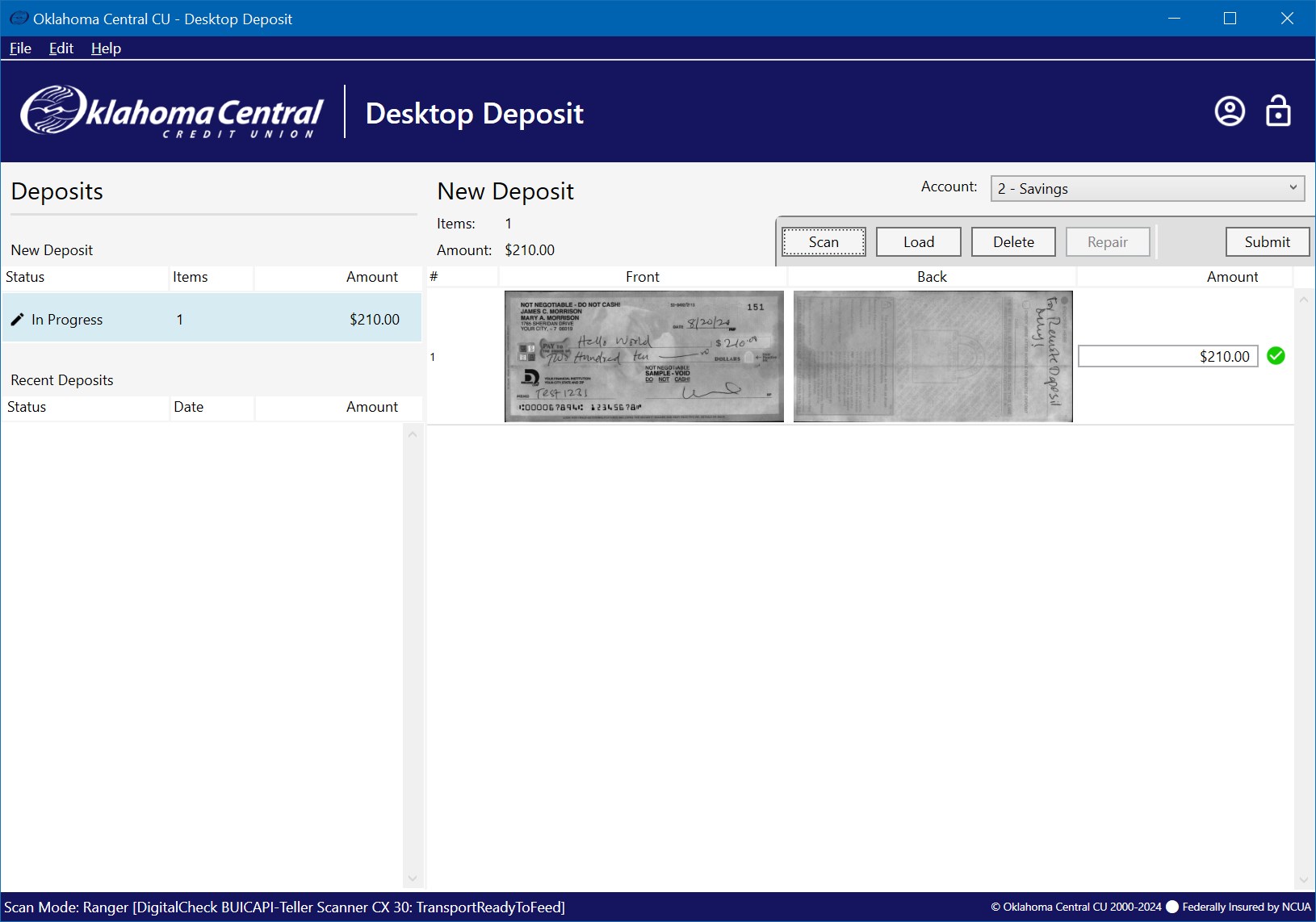Click the Recent Deposits section label

(x=62, y=380)
